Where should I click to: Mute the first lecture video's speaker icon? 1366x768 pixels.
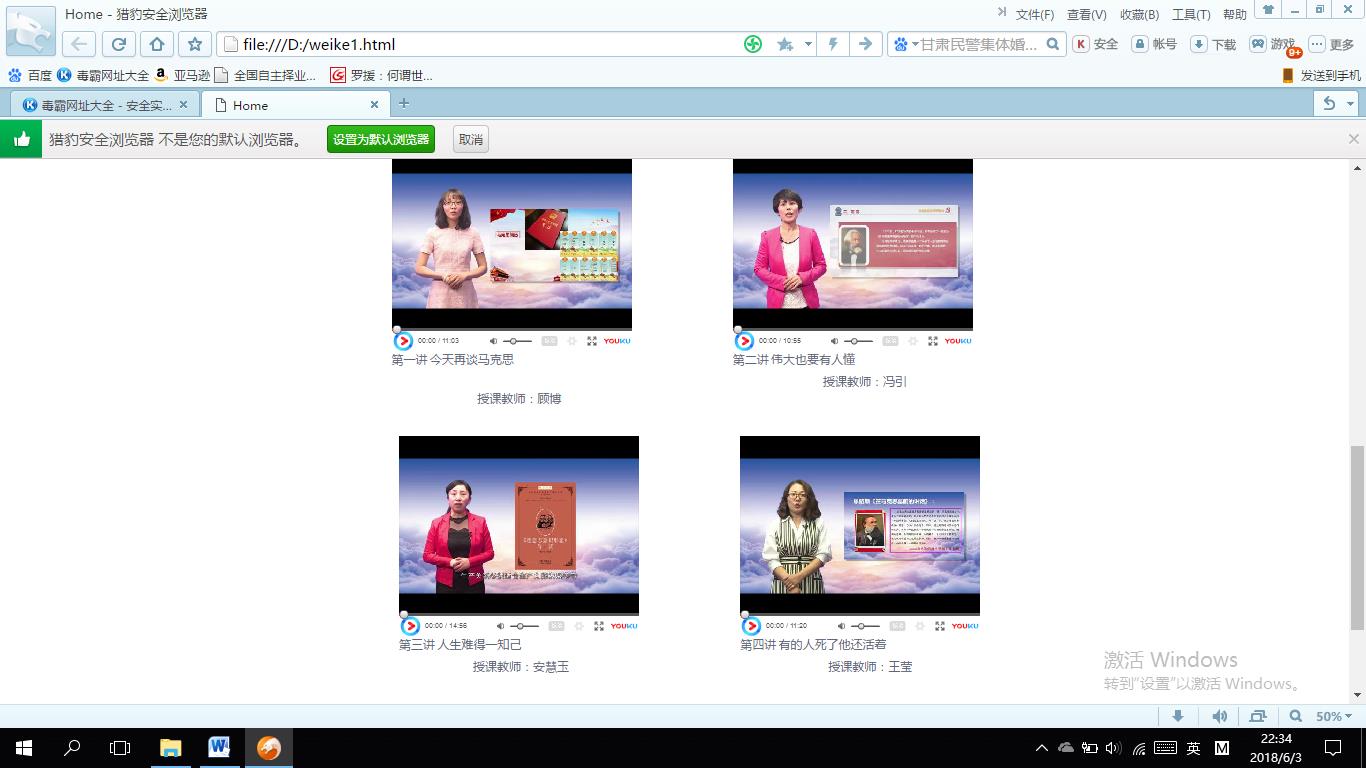pos(493,341)
